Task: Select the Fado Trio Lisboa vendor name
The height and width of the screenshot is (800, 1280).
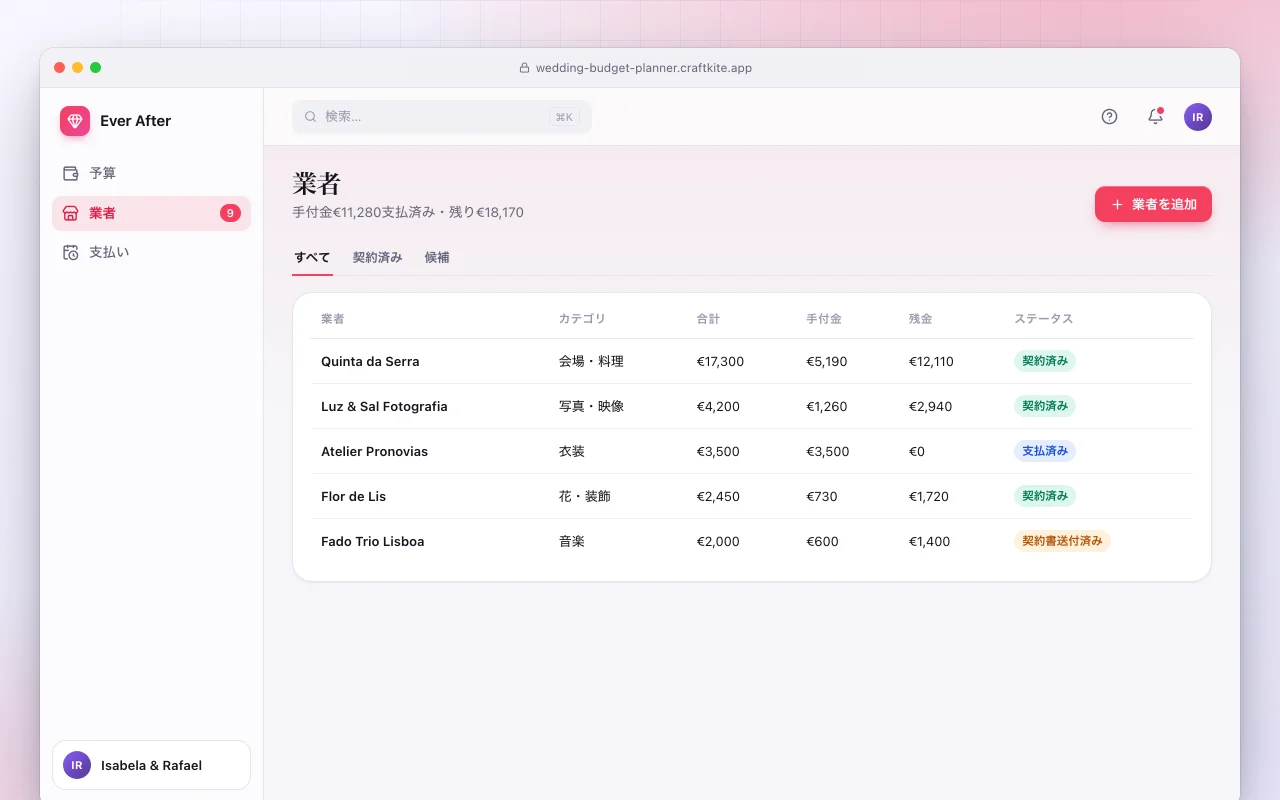Action: pos(372,542)
